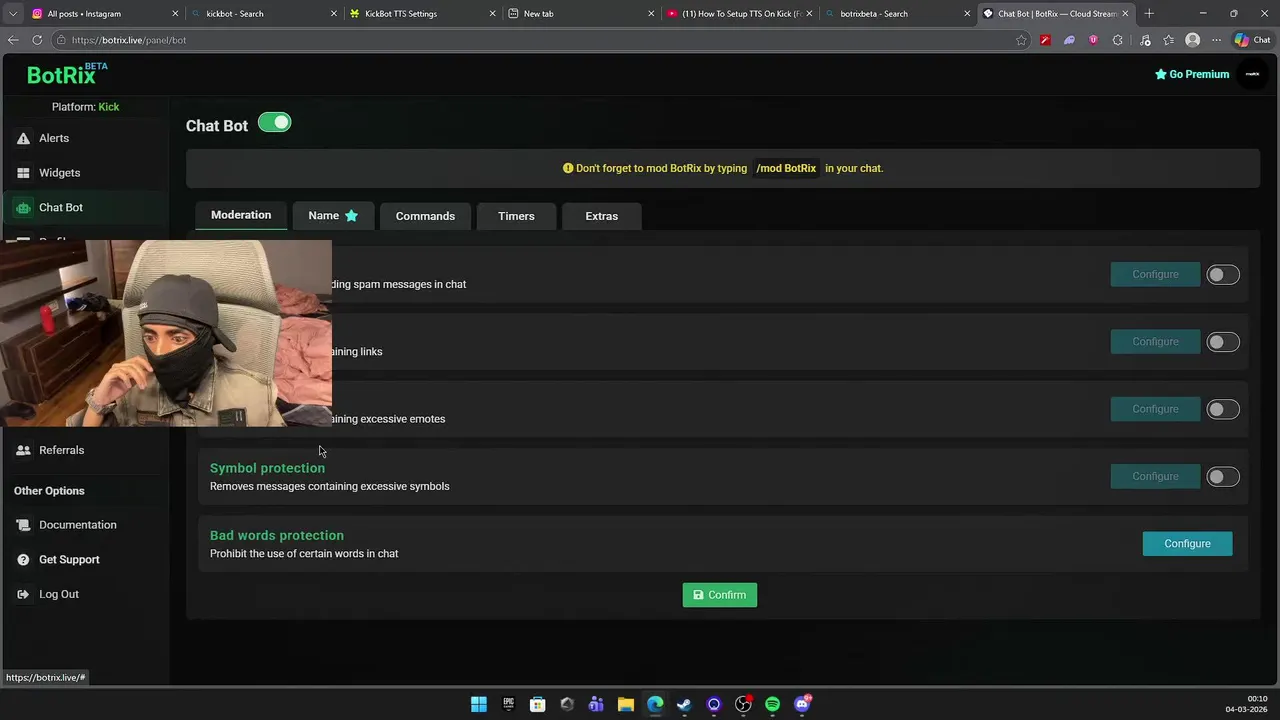Open Discord from the taskbar
The width and height of the screenshot is (1280, 720).
click(802, 704)
